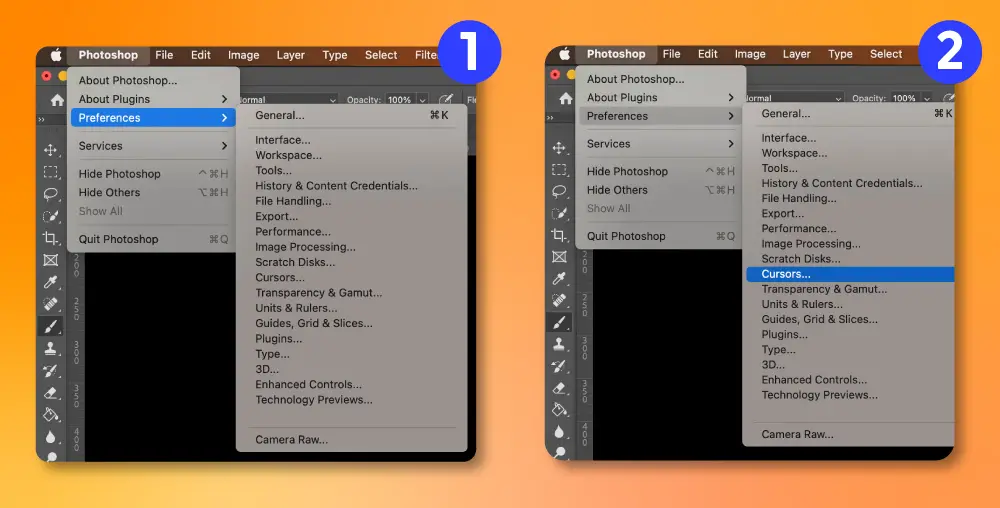Viewport: 1000px width, 508px height.
Task: Expand the About Plugins submenu in step 1 window
Action: (153, 99)
